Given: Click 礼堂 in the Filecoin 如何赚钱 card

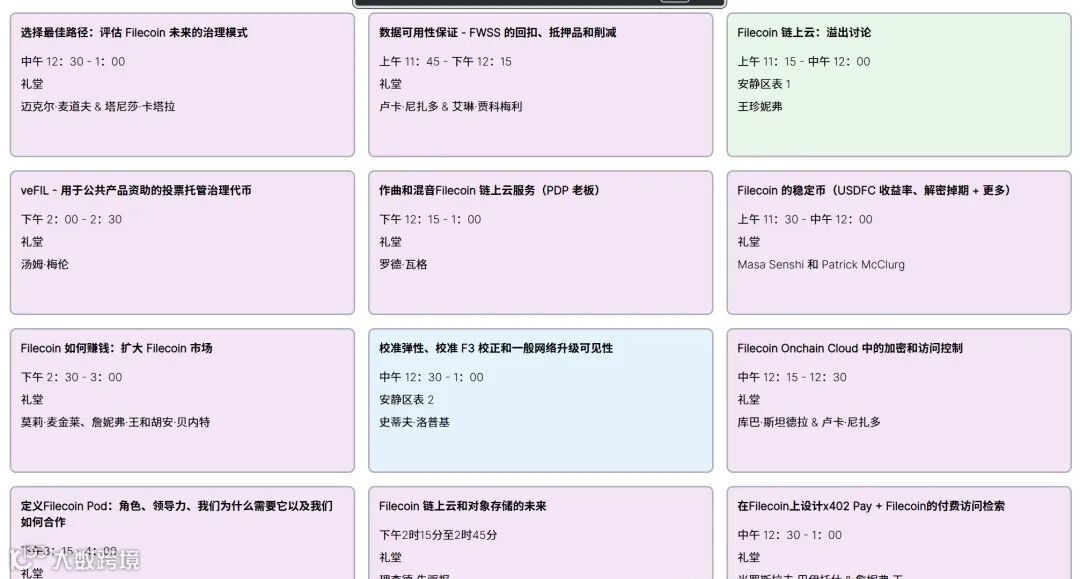Looking at the screenshot, I should (32, 399).
